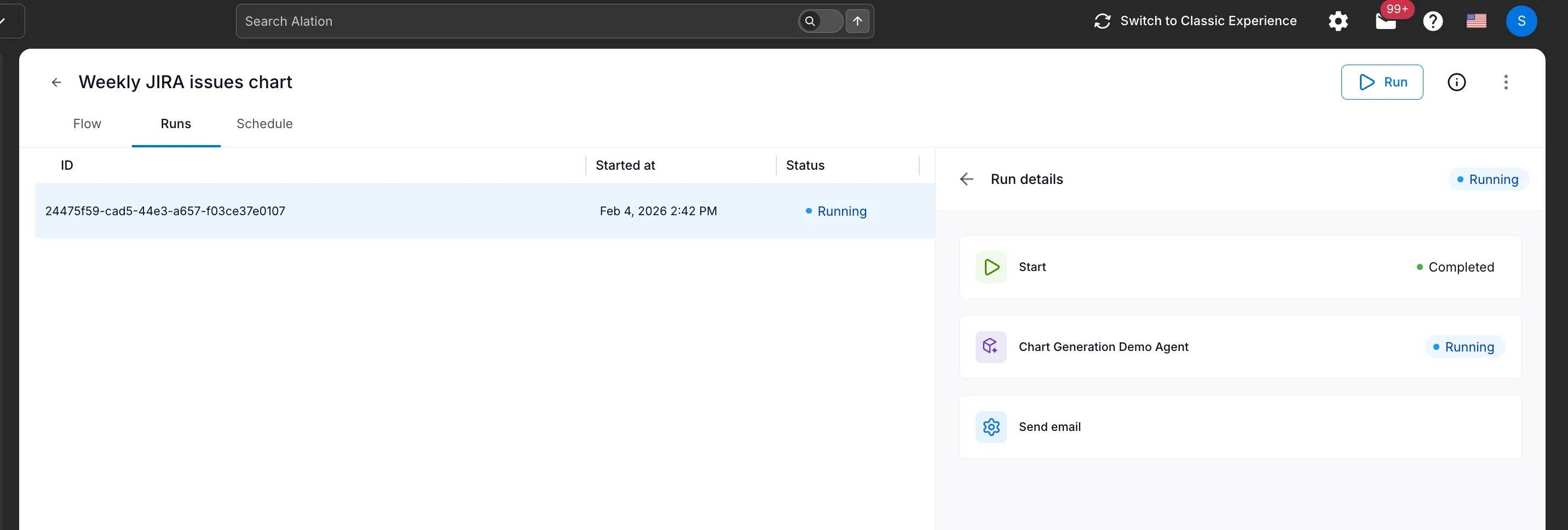The height and width of the screenshot is (530, 1568).
Task: Open the settings gear in the top bar
Action: click(x=1338, y=21)
